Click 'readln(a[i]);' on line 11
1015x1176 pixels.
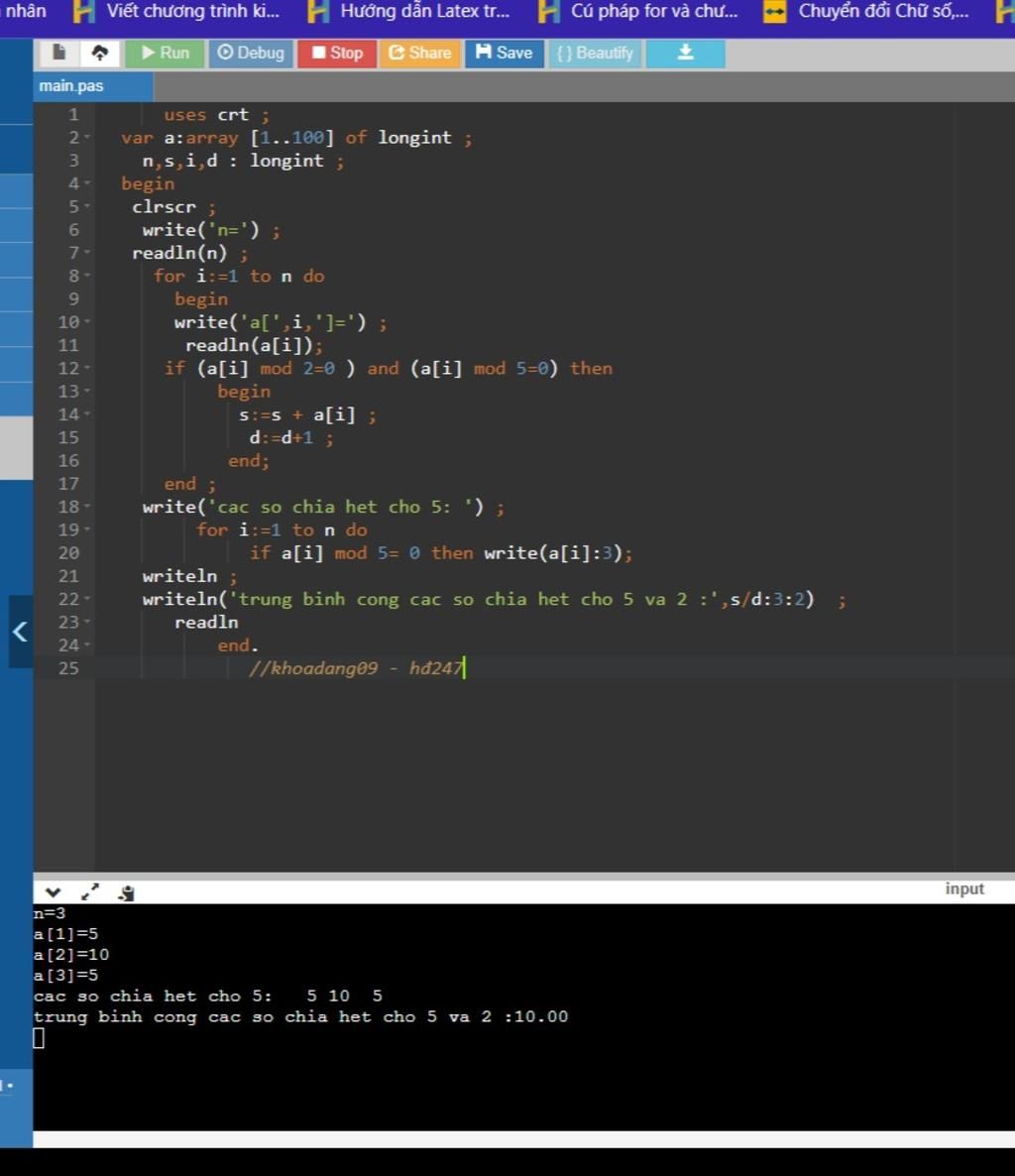[254, 346]
